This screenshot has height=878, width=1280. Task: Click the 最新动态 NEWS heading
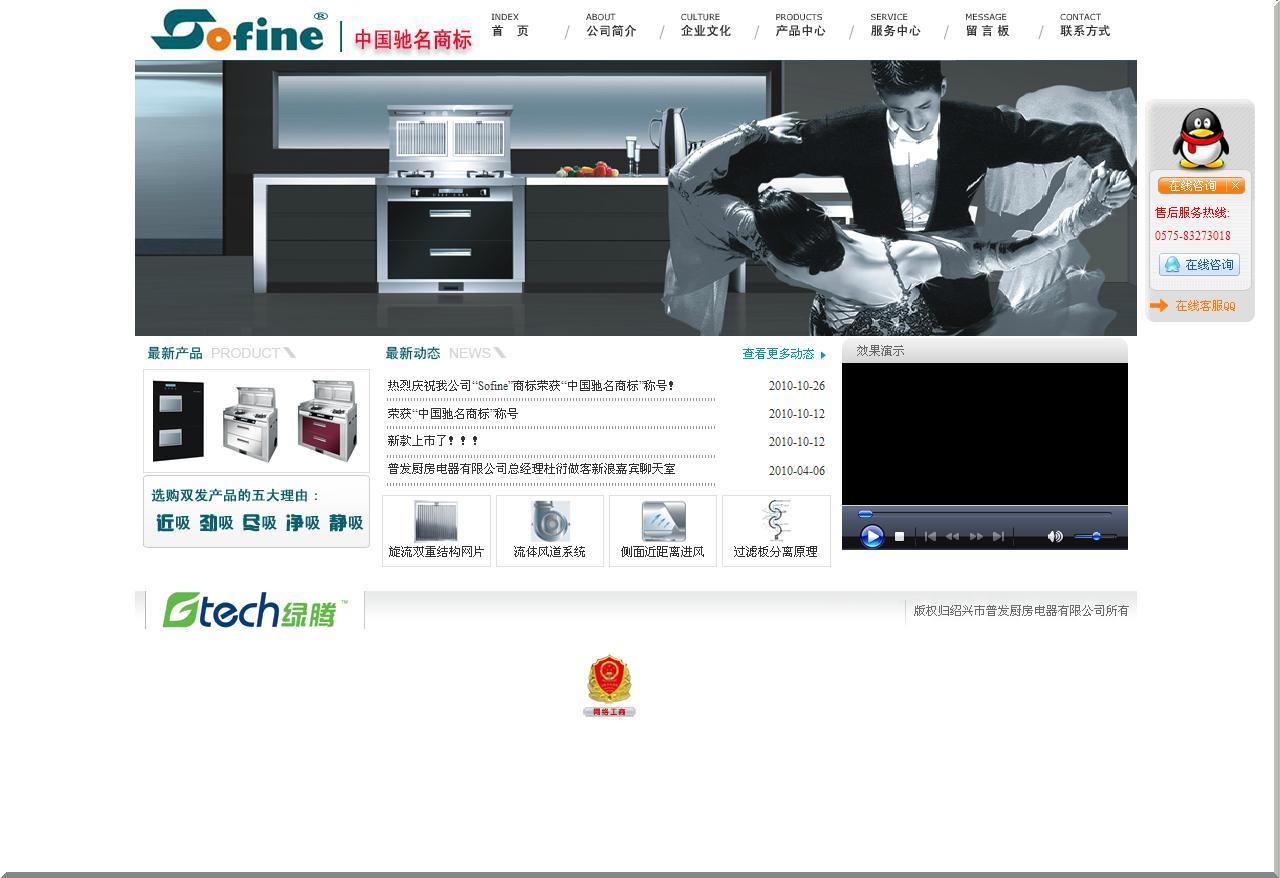coord(446,353)
